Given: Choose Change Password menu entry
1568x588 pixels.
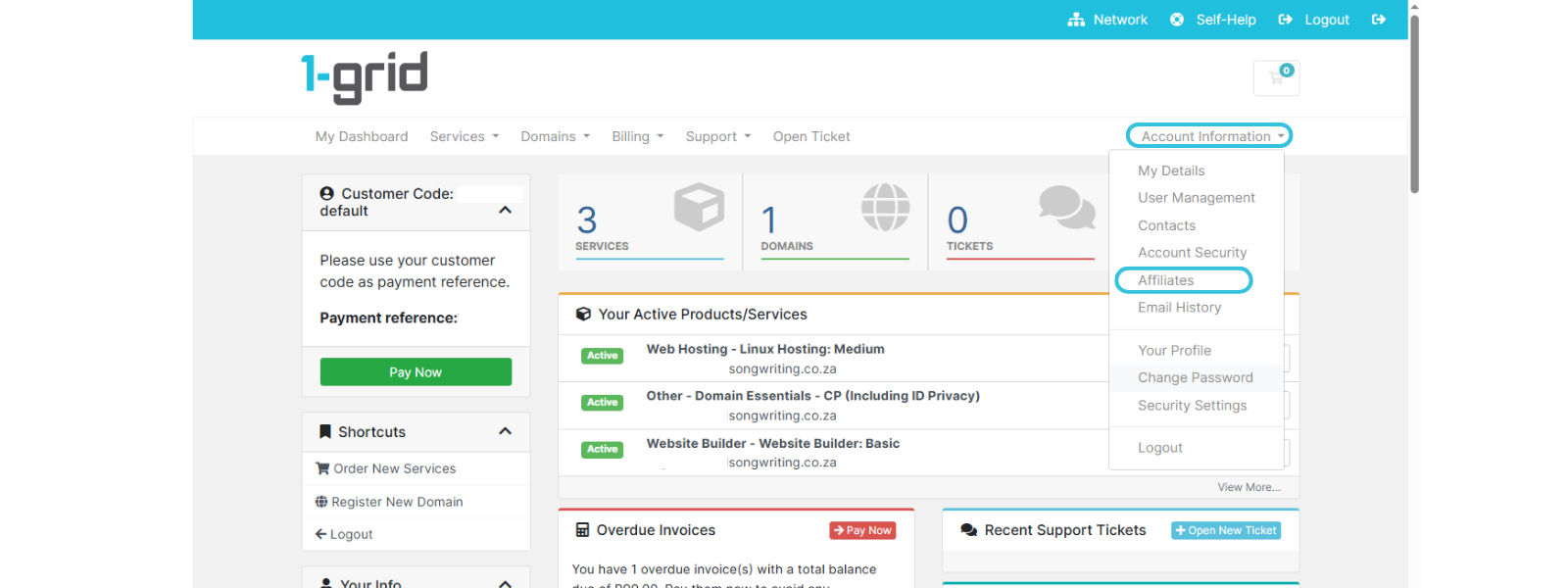Looking at the screenshot, I should tap(1196, 378).
